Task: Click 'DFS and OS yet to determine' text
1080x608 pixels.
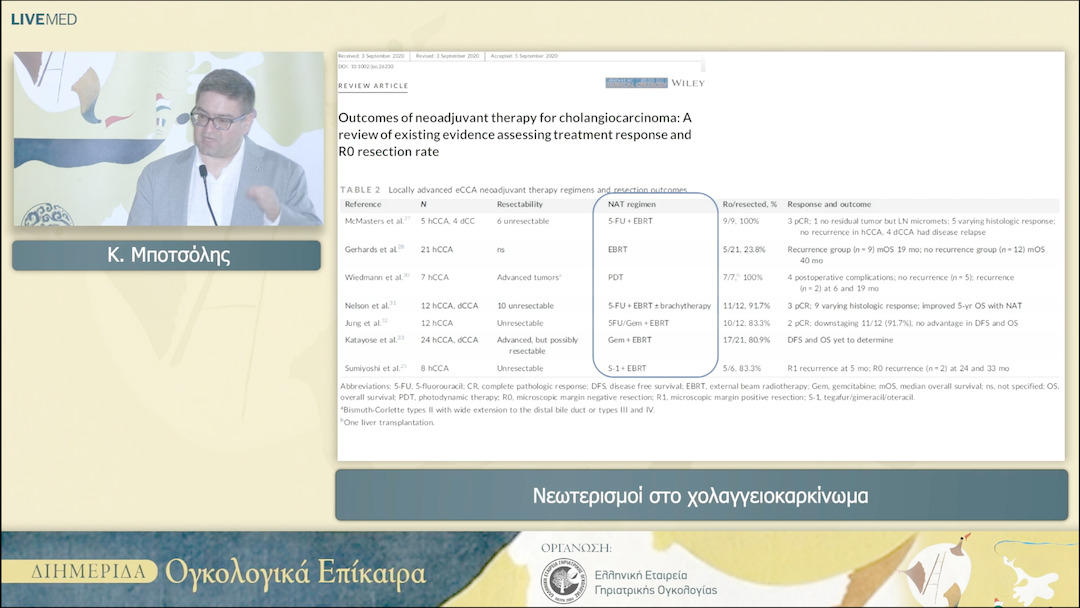Action: (840, 340)
